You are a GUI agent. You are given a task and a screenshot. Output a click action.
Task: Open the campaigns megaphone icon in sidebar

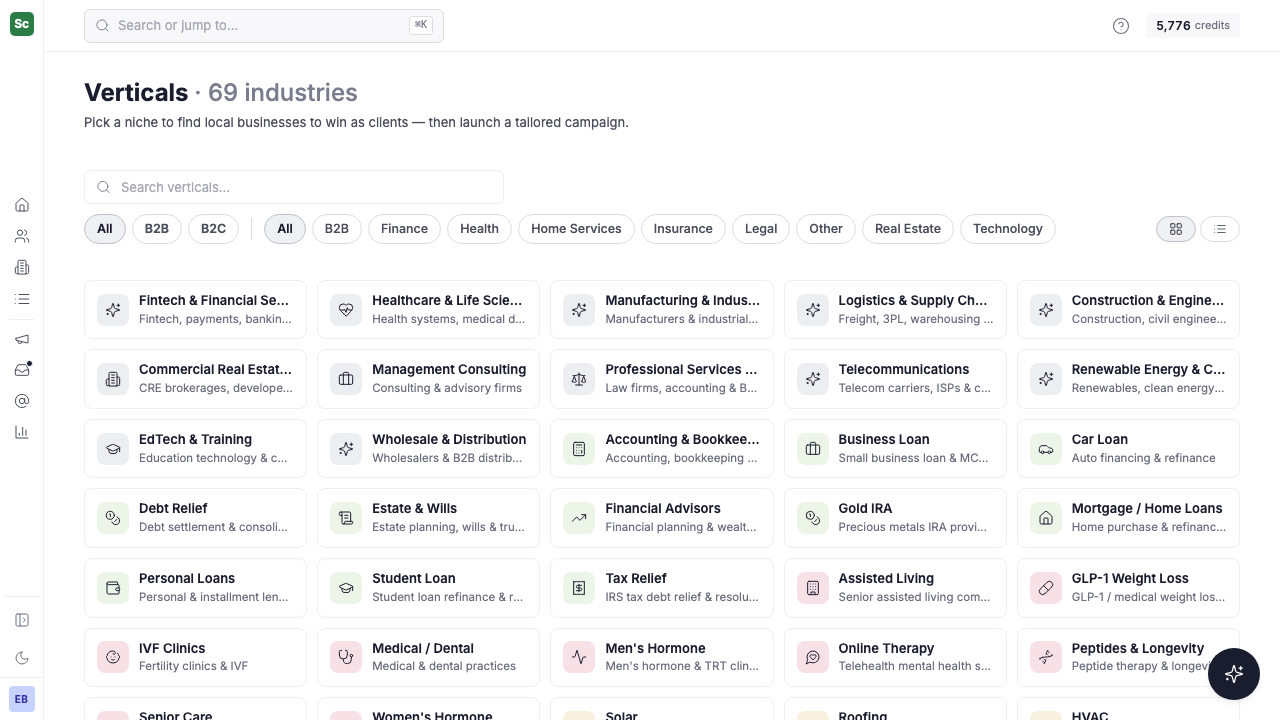22,339
